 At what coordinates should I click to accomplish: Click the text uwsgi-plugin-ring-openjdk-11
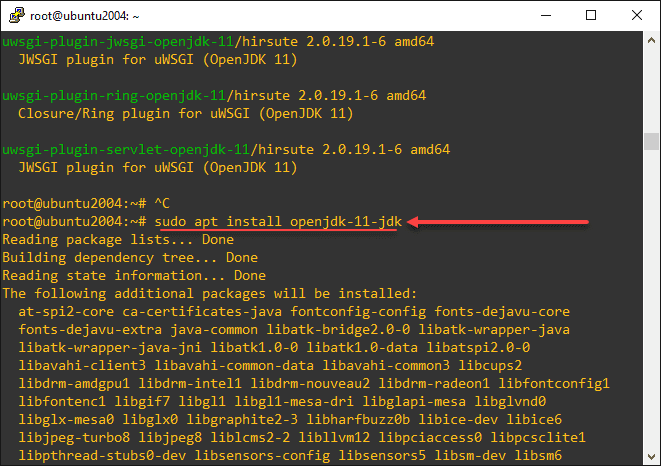[x=114, y=95]
